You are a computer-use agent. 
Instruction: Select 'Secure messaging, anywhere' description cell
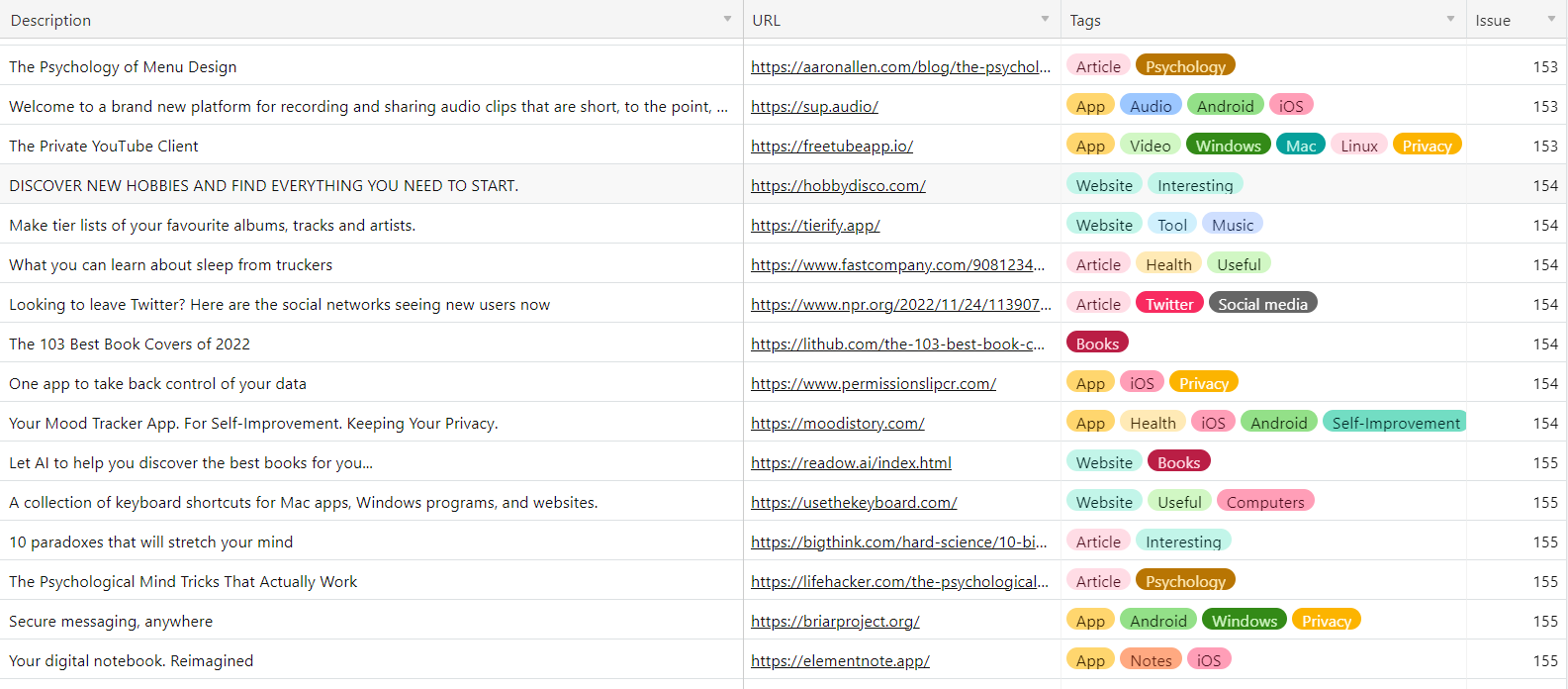coord(371,620)
